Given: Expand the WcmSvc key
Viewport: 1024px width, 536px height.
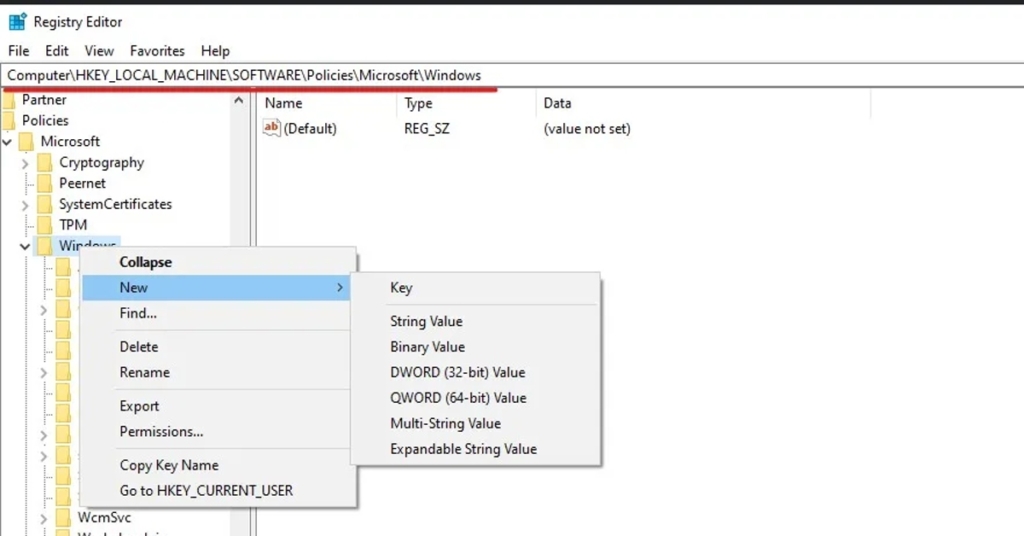Looking at the screenshot, I should coord(43,519).
